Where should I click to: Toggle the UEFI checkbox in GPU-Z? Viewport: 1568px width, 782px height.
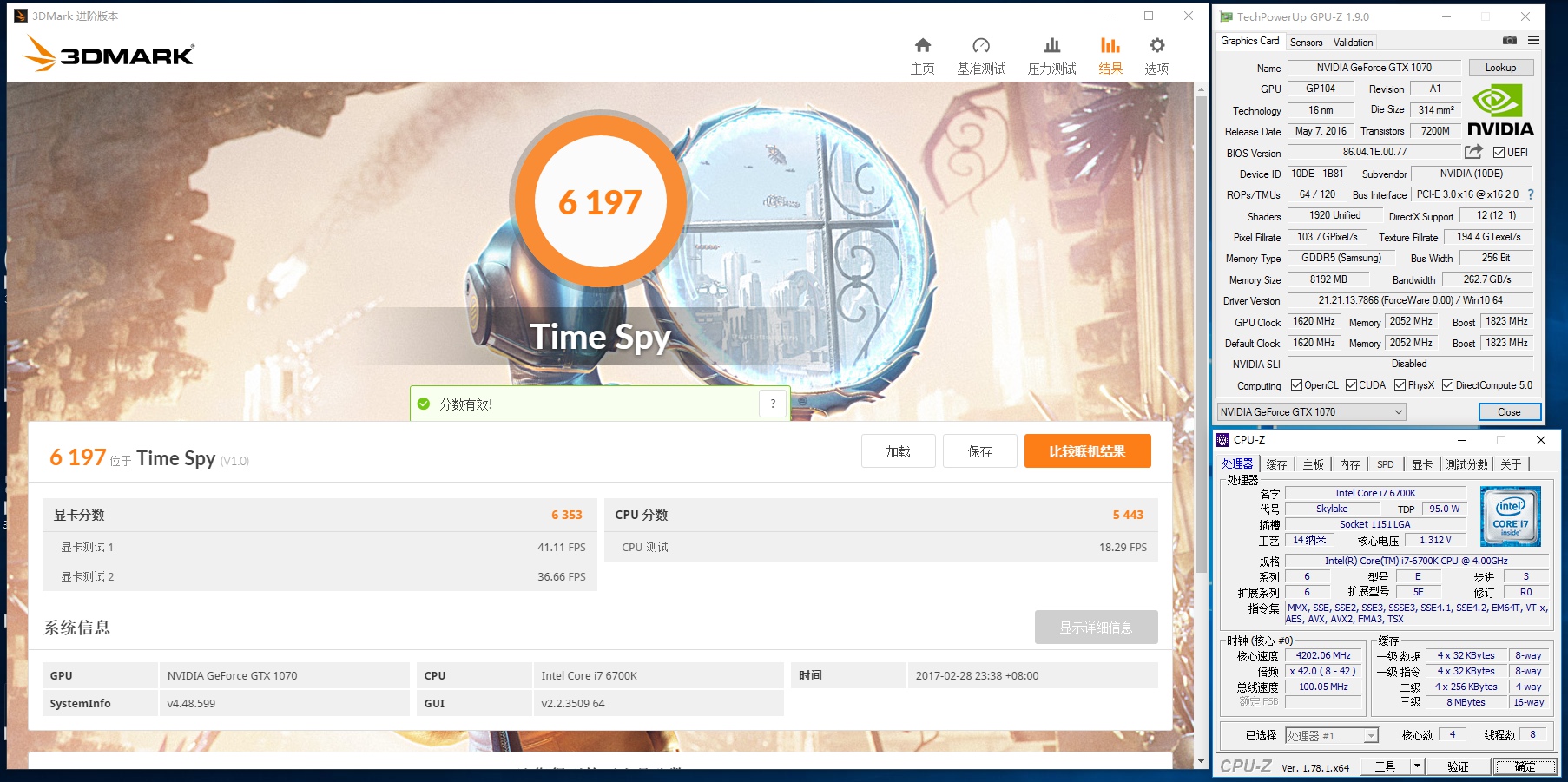pyautogui.click(x=1499, y=153)
